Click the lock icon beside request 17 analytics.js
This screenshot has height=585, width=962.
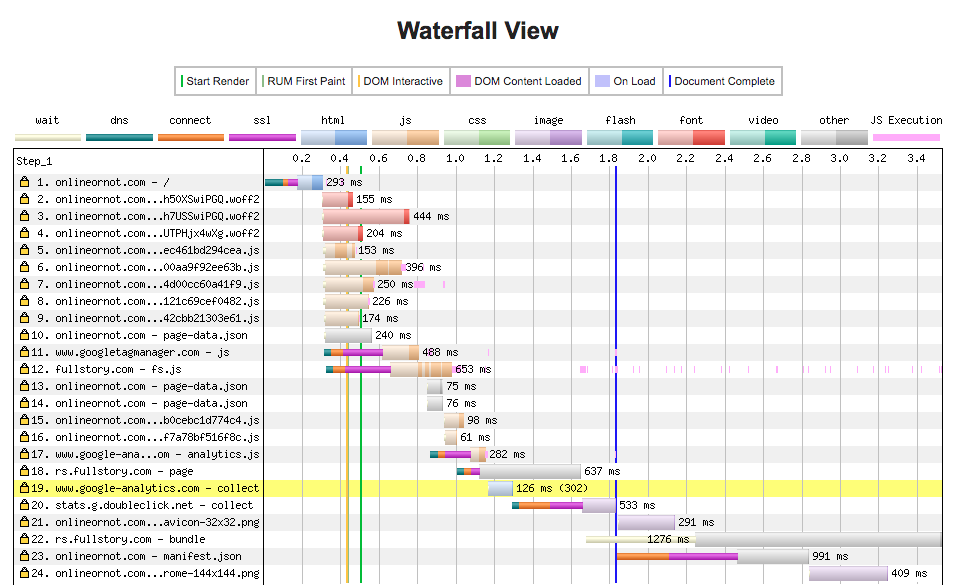(x=25, y=454)
